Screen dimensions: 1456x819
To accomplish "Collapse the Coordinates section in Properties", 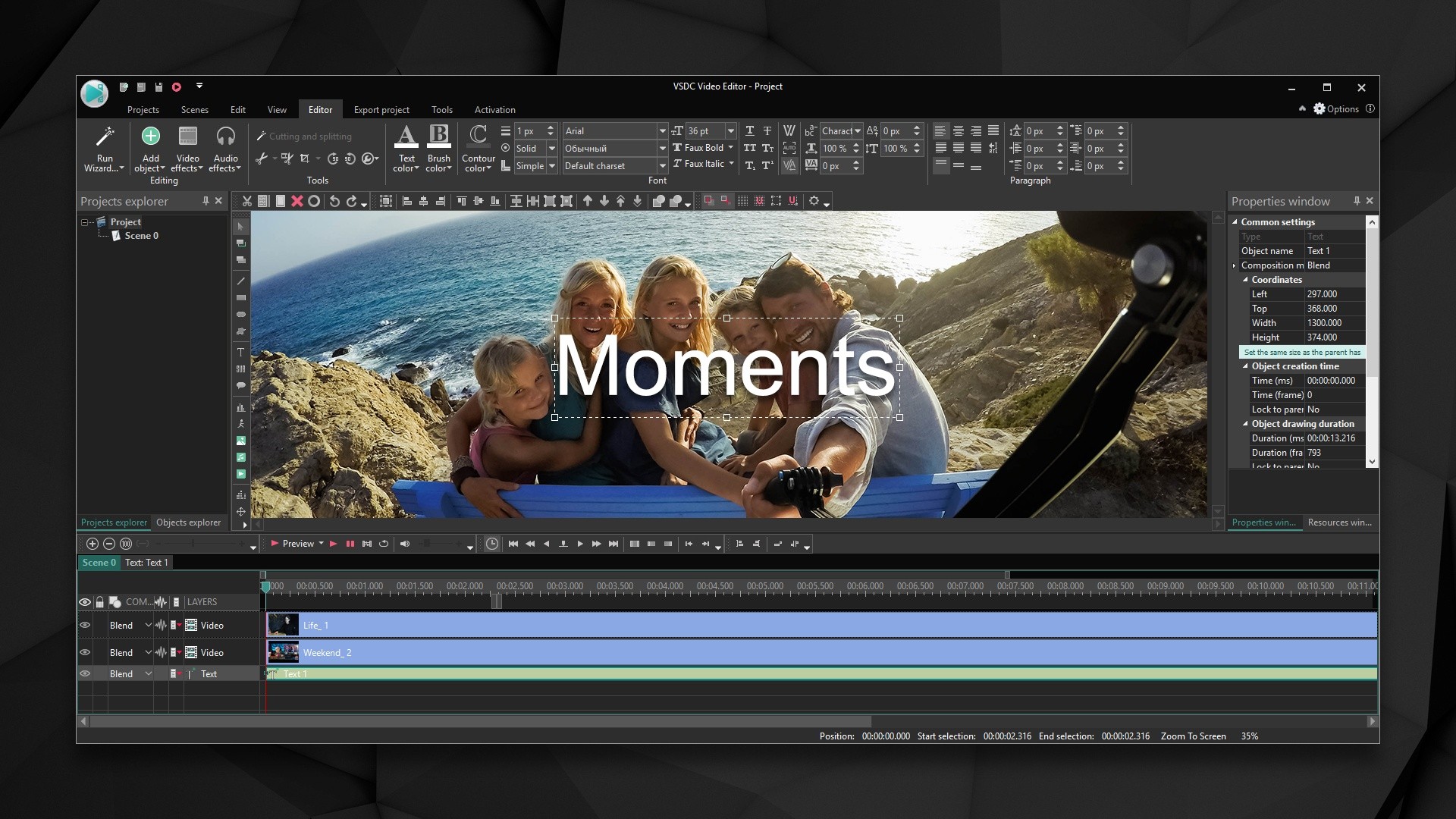I will tap(1245, 280).
